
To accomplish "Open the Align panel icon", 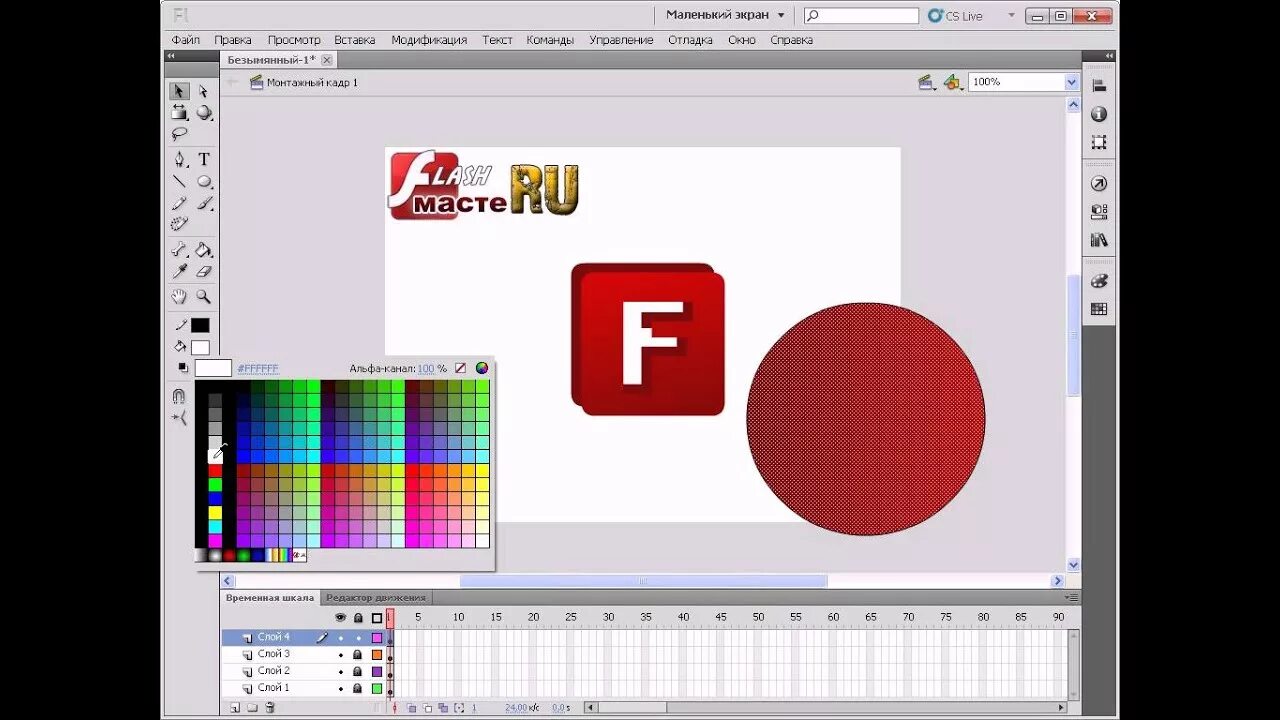I will [1099, 87].
